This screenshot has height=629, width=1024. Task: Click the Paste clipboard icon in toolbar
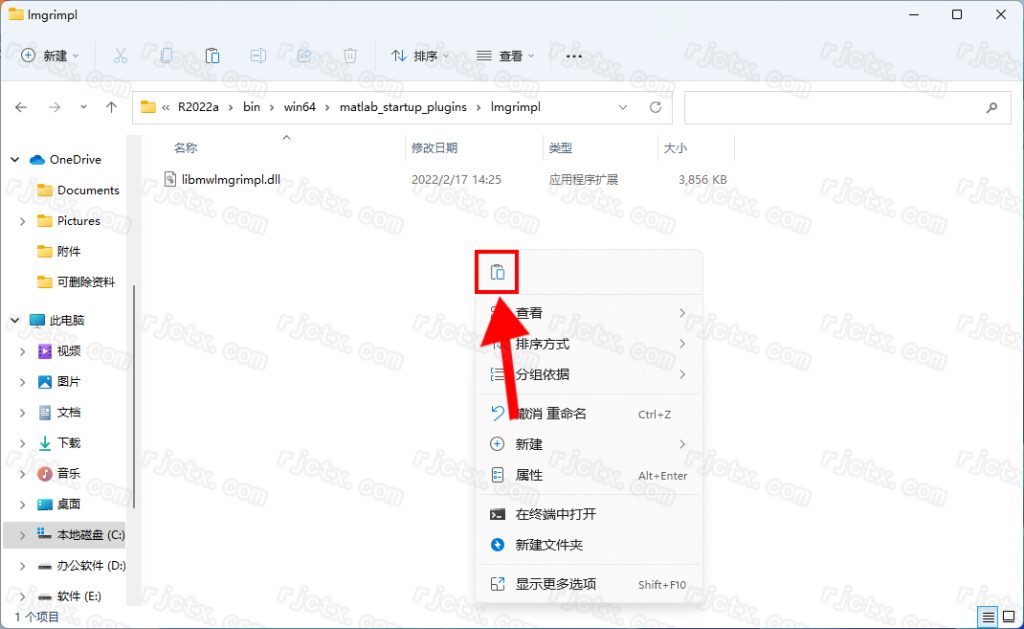click(x=212, y=56)
